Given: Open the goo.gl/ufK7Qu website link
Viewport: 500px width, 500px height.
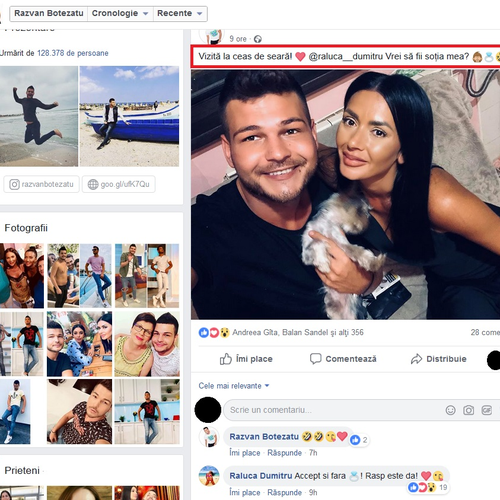Looking at the screenshot, I should pyautogui.click(x=119, y=184).
